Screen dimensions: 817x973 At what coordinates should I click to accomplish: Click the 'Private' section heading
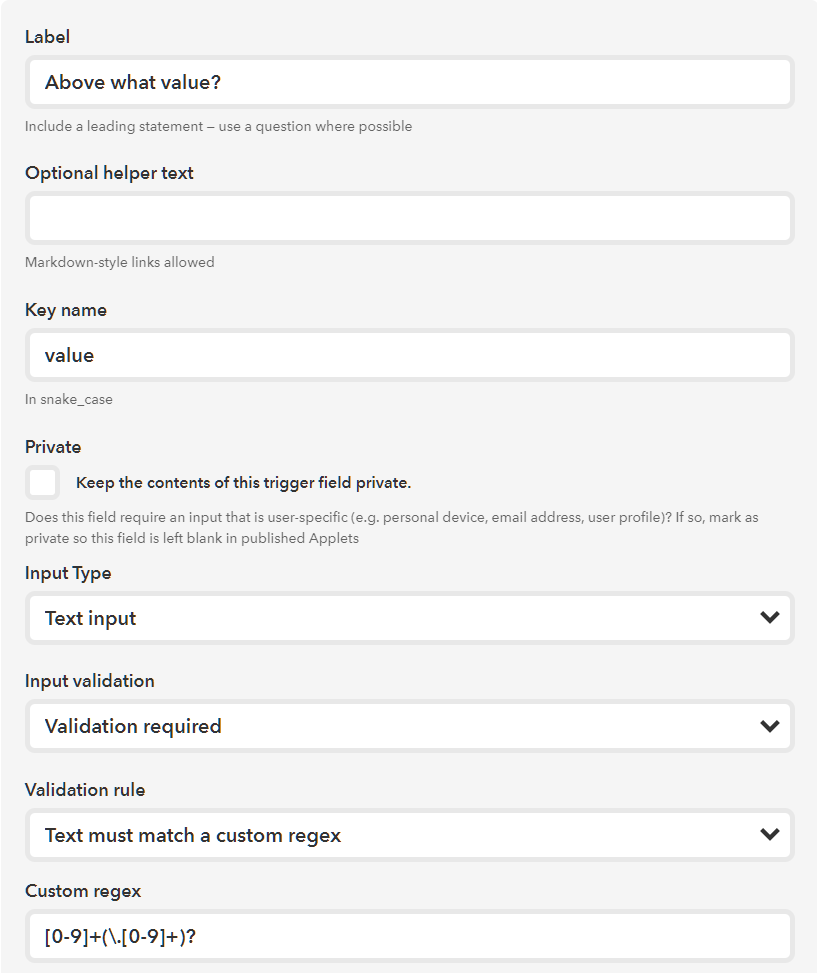click(x=53, y=447)
